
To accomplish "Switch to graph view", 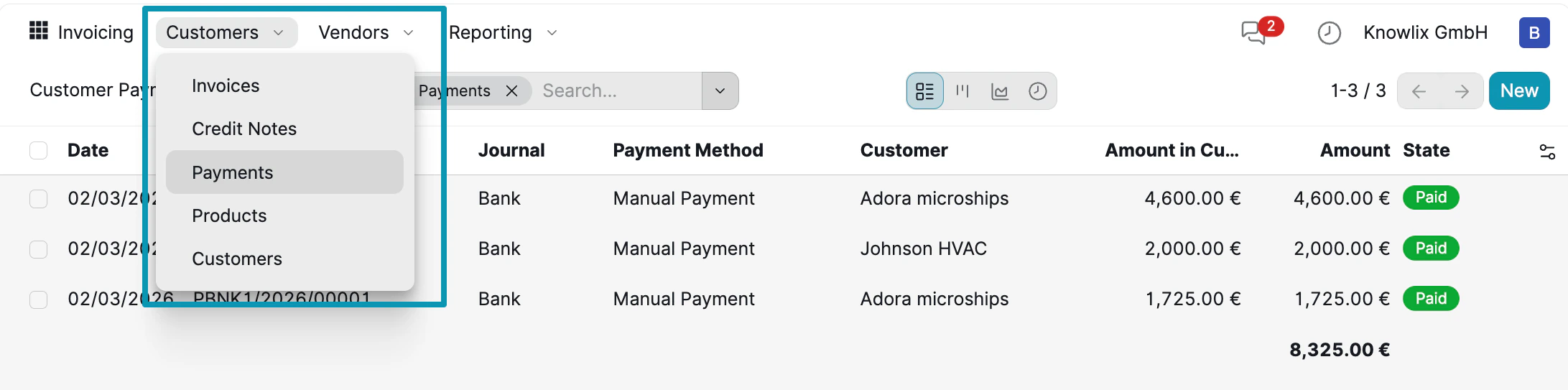I will click(x=1000, y=91).
